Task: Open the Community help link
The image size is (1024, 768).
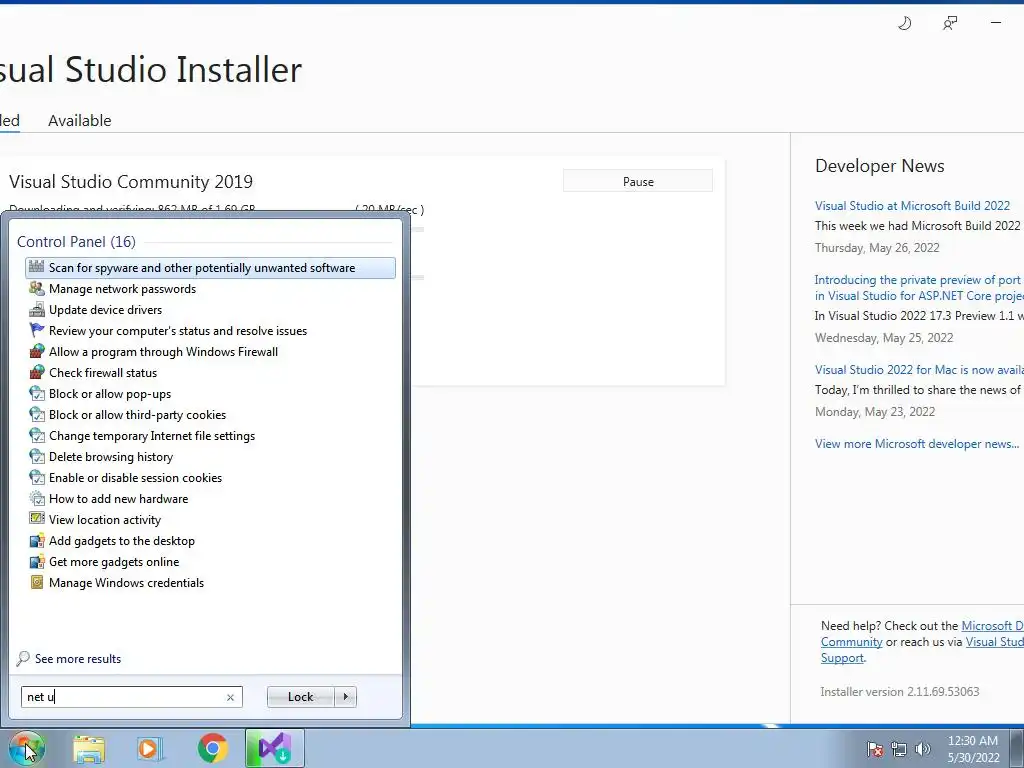Action: pyautogui.click(x=852, y=642)
